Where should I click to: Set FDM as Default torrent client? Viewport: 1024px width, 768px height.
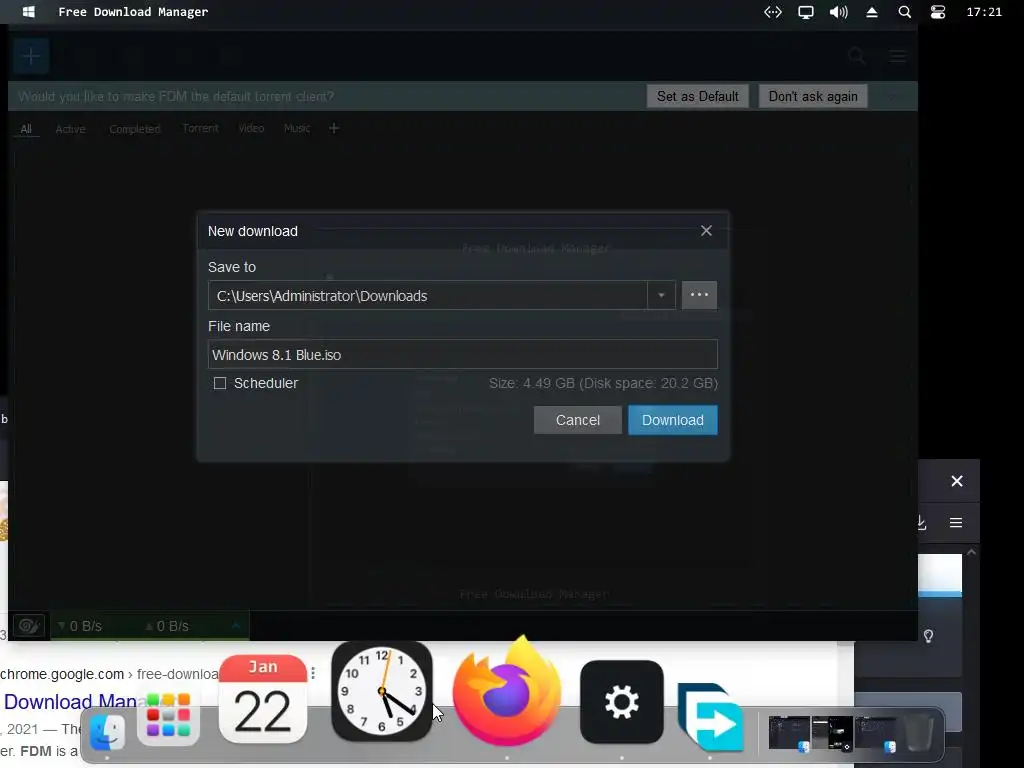697,96
